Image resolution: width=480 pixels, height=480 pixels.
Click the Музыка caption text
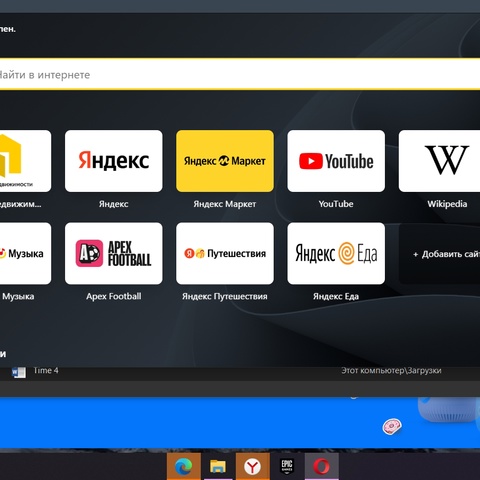pos(18,296)
